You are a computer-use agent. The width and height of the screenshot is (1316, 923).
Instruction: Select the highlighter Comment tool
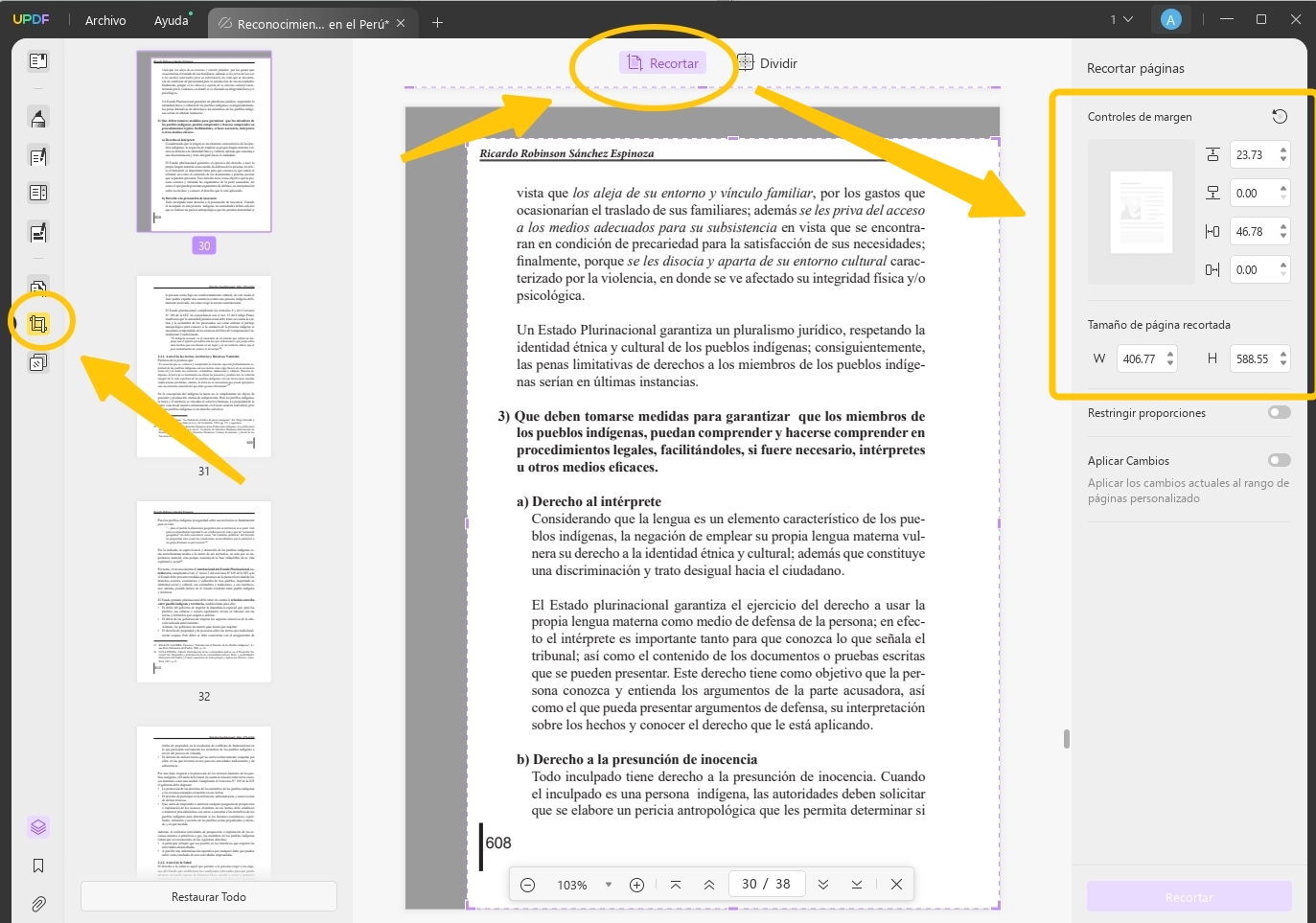tap(38, 119)
